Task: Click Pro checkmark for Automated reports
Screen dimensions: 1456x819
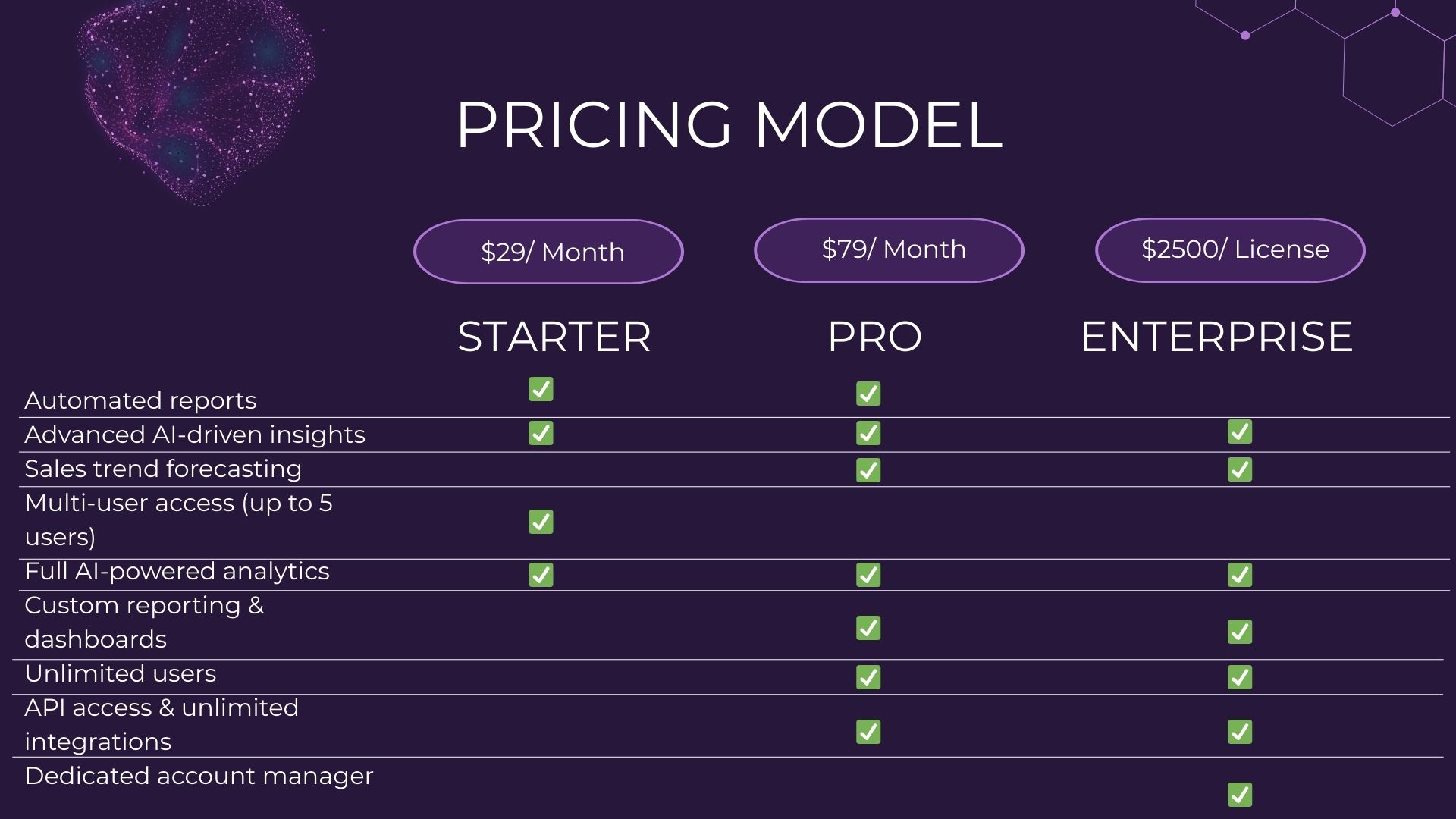Action: (868, 394)
